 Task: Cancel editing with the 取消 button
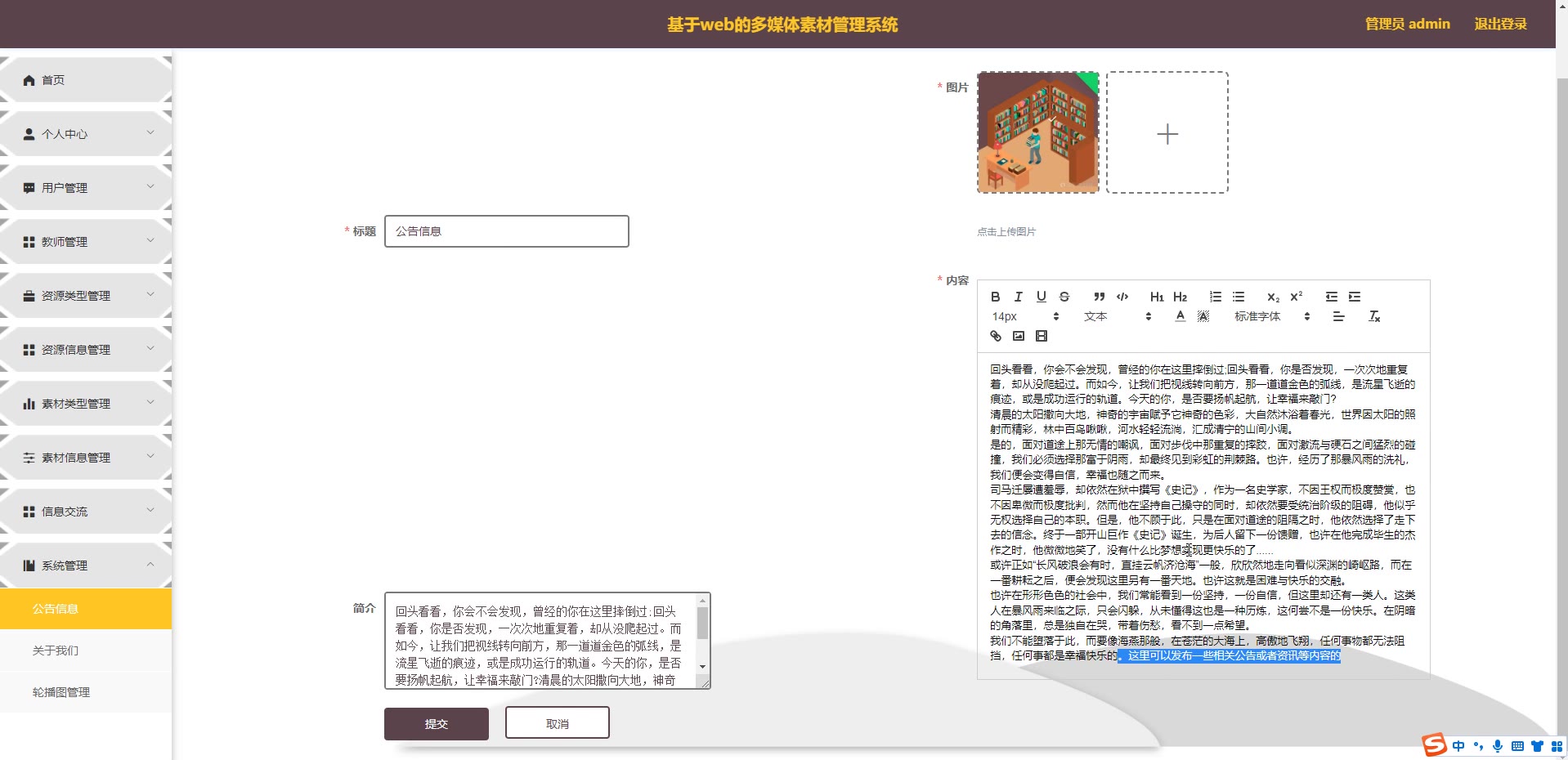tap(558, 723)
